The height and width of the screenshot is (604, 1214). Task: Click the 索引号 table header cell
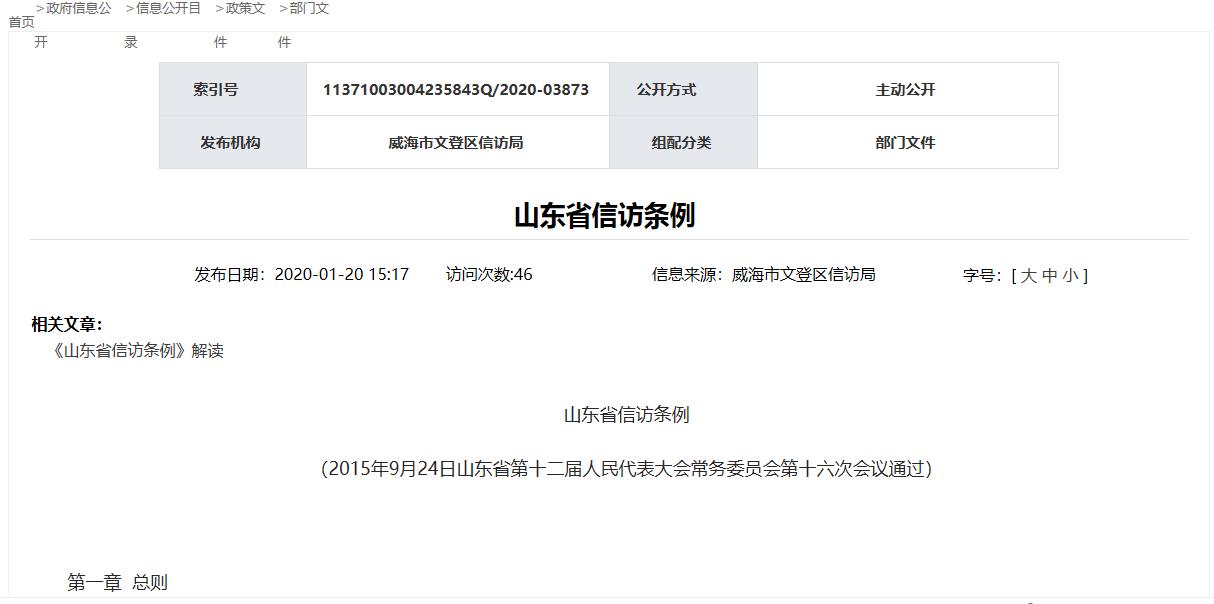[216, 90]
